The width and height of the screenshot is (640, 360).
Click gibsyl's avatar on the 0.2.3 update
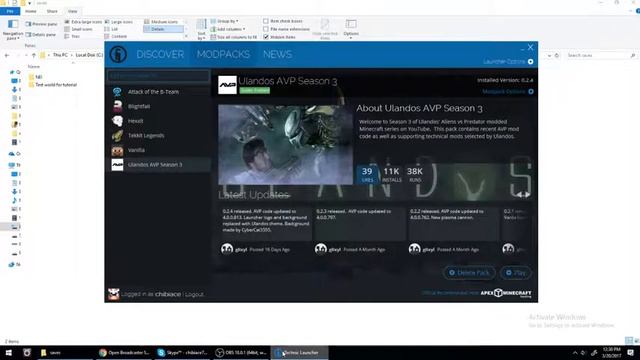pos(321,249)
